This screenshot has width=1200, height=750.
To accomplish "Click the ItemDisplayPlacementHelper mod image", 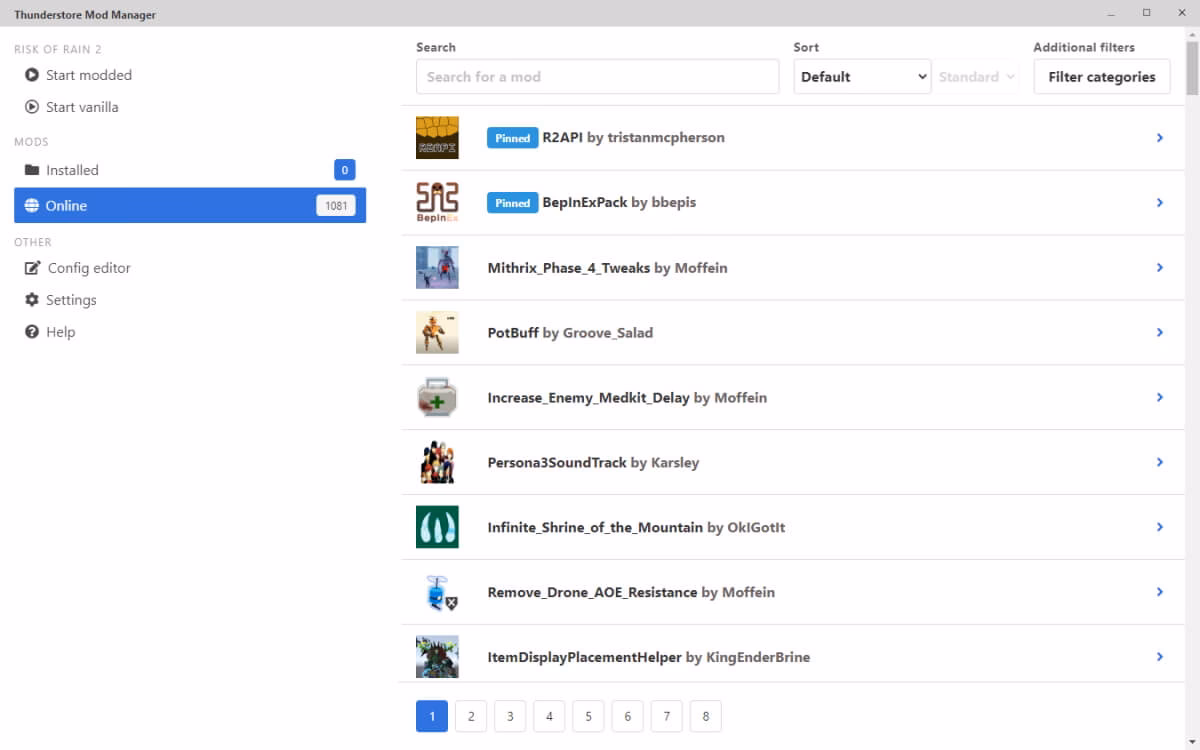I will [x=437, y=657].
